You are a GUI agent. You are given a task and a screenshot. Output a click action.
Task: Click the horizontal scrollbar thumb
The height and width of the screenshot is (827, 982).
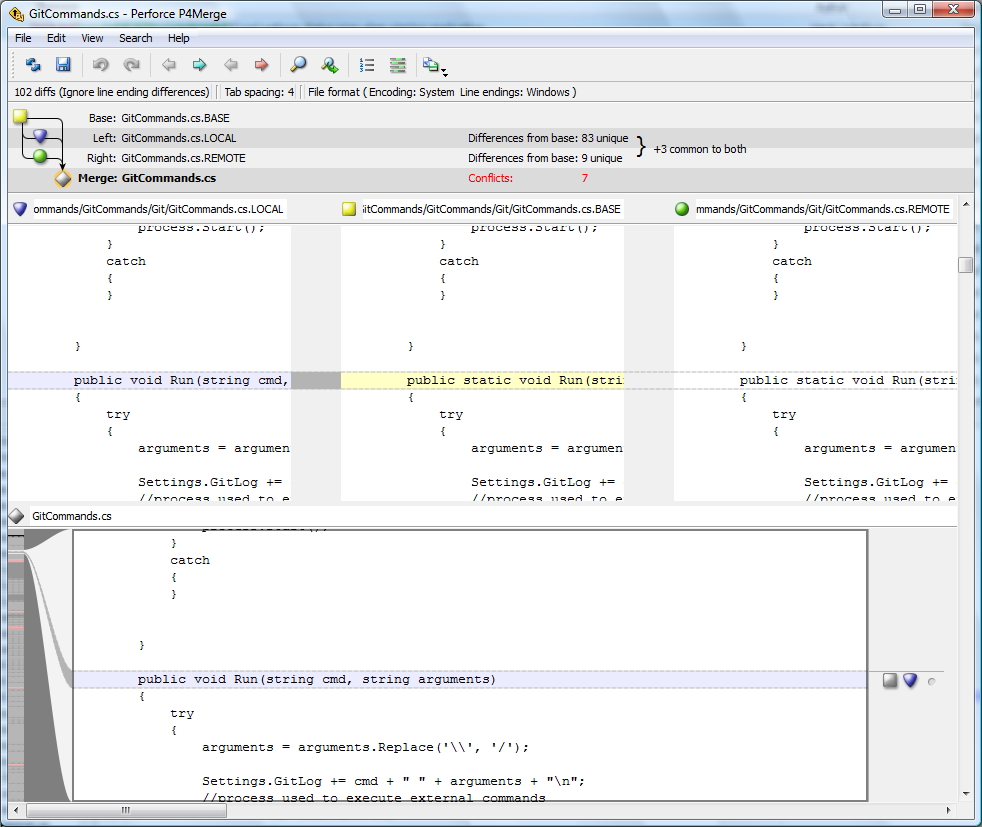point(127,810)
